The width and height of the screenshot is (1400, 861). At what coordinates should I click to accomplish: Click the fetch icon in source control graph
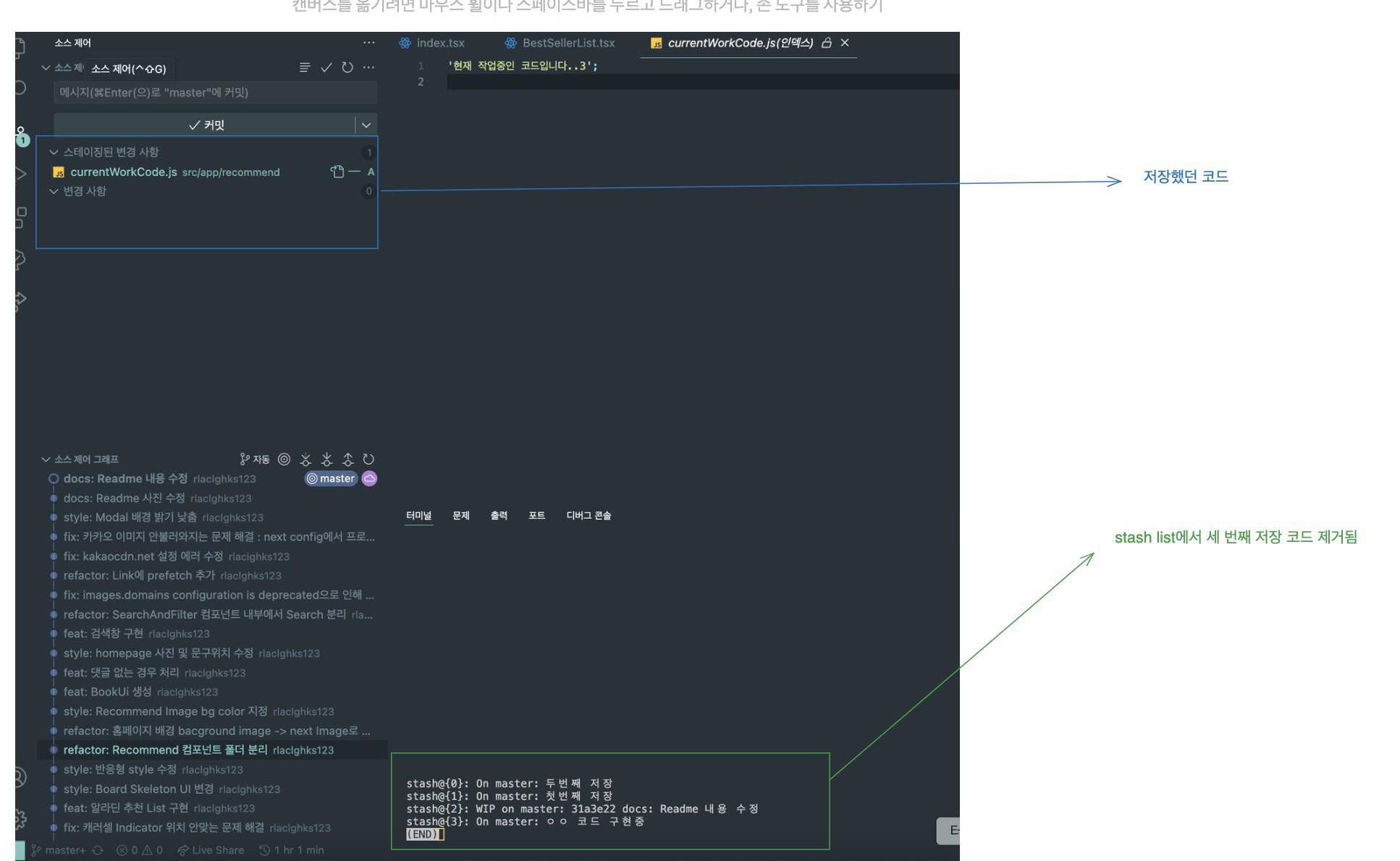click(x=305, y=459)
